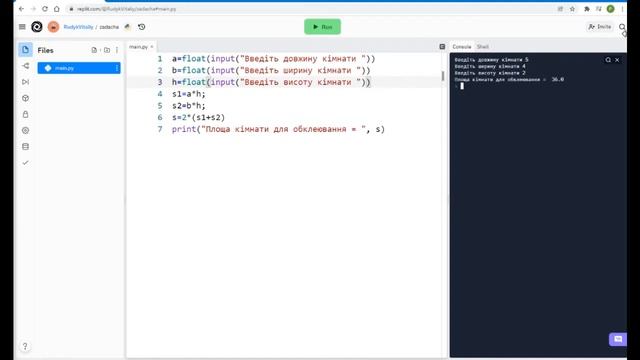Close the main.py editor tab

tap(152, 47)
